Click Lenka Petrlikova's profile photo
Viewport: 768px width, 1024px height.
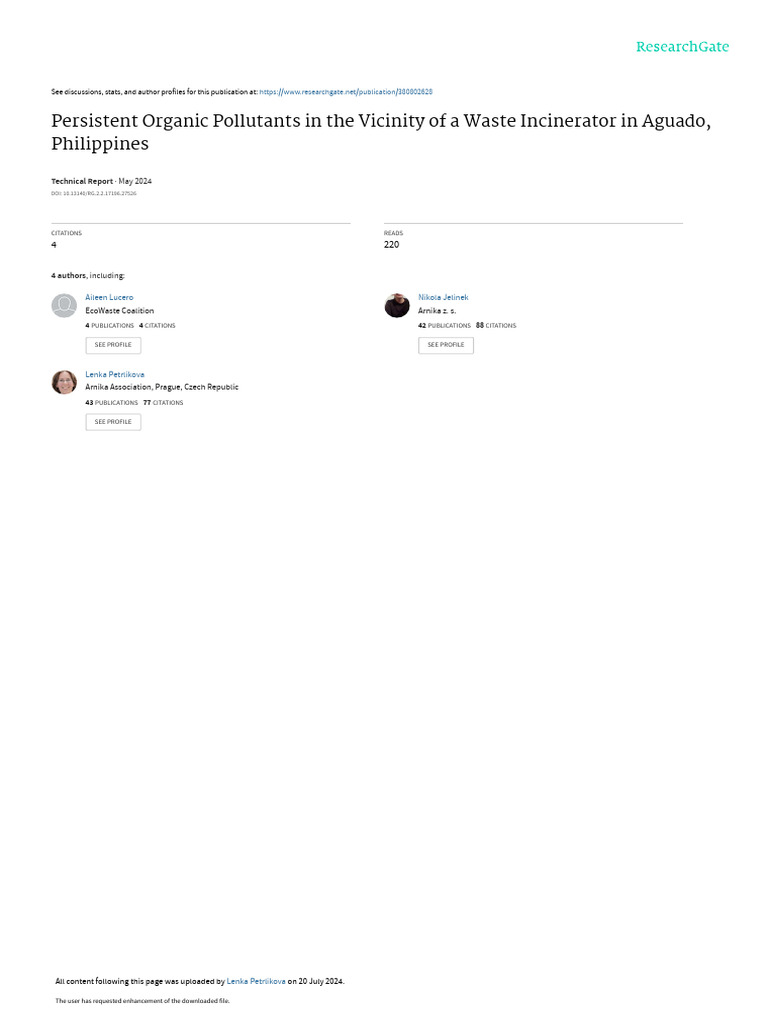(x=64, y=383)
